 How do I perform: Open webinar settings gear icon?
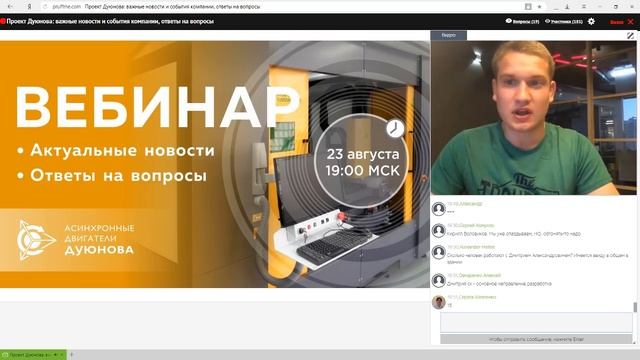[x=591, y=21]
